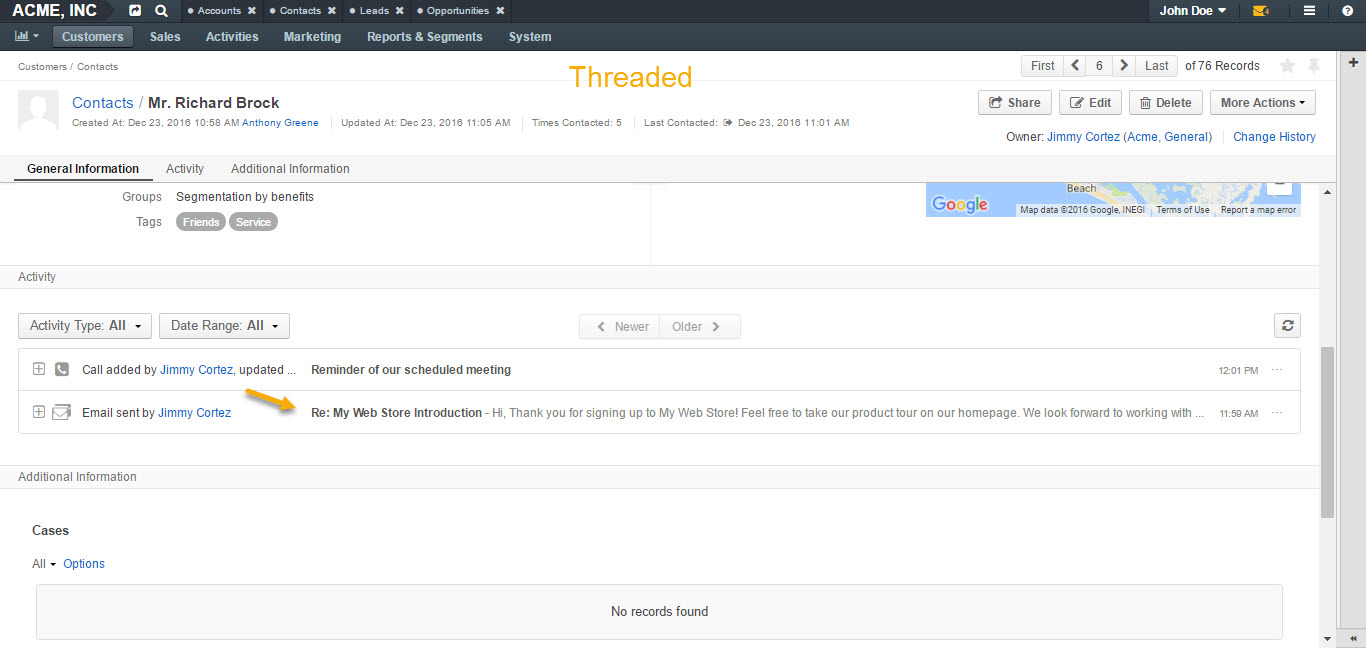This screenshot has width=1366, height=648.
Task: Click the scrollbar down arrow
Action: tap(1327, 638)
